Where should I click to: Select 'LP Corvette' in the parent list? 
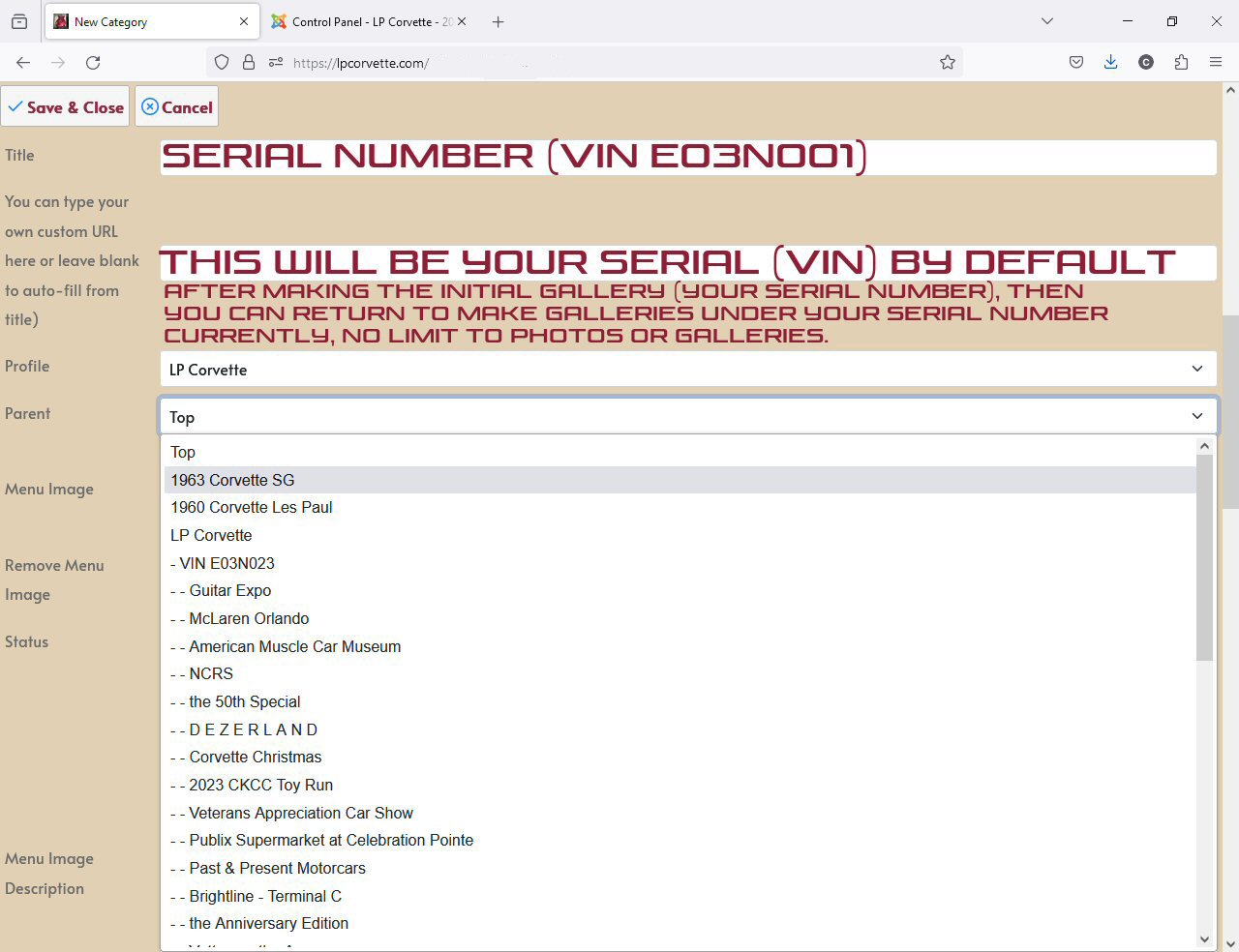coord(680,535)
